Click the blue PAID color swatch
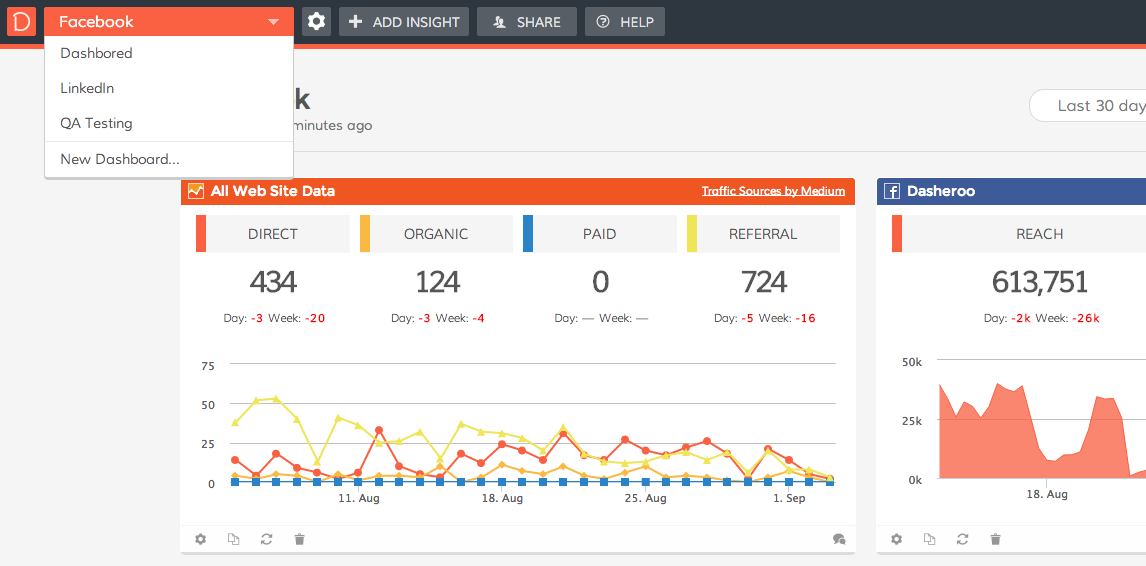 (528, 234)
